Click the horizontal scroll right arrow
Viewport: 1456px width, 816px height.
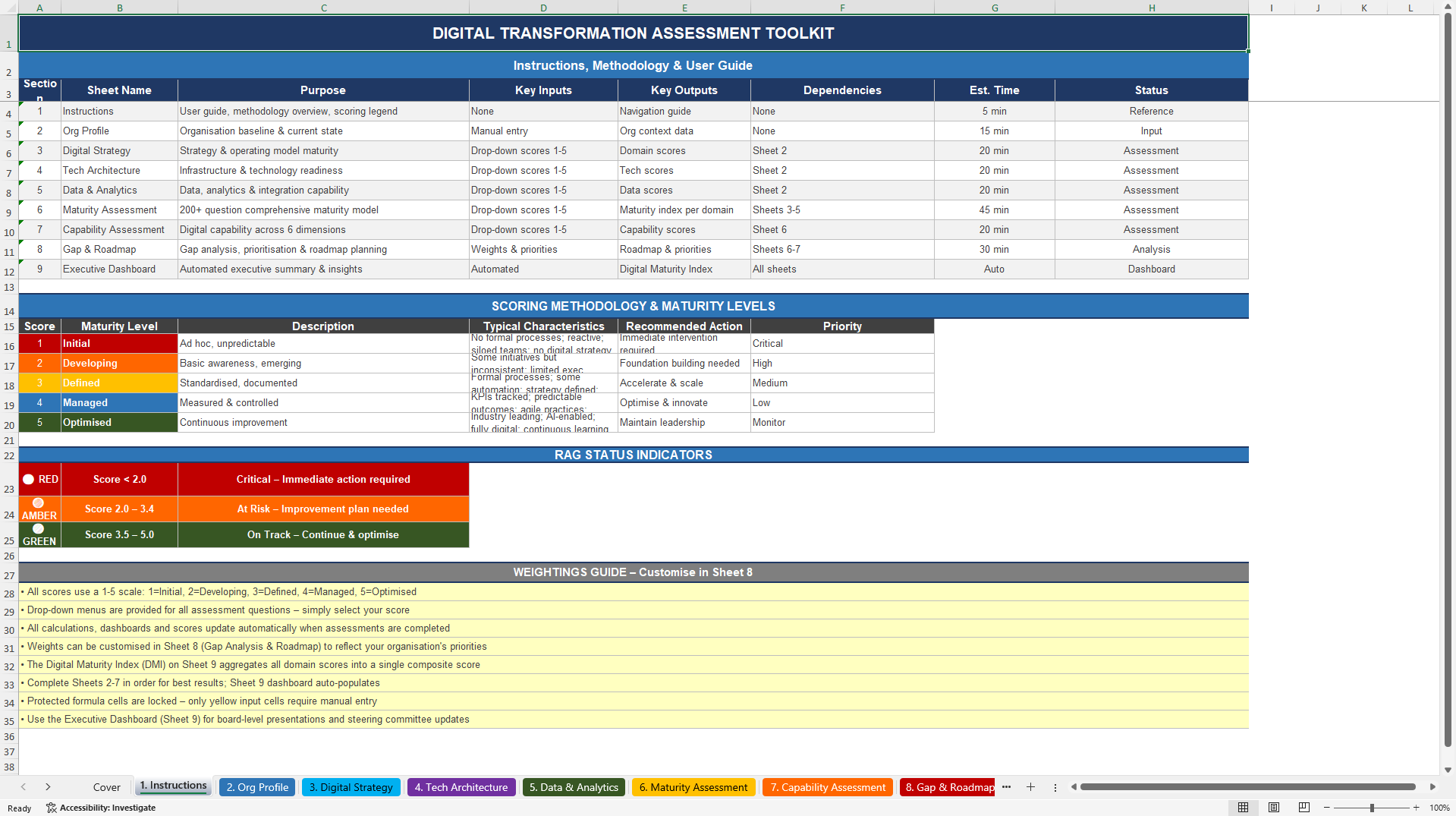tap(1432, 787)
